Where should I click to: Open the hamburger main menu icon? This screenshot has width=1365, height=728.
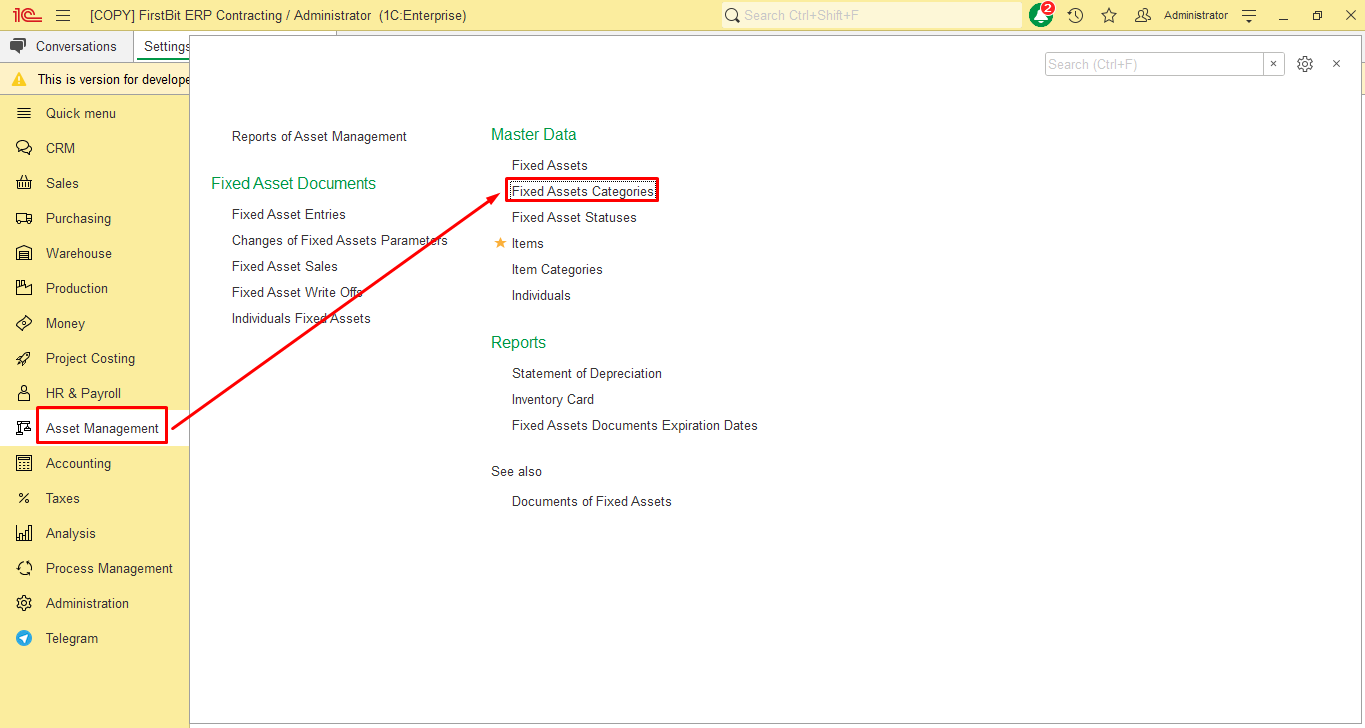tap(63, 16)
